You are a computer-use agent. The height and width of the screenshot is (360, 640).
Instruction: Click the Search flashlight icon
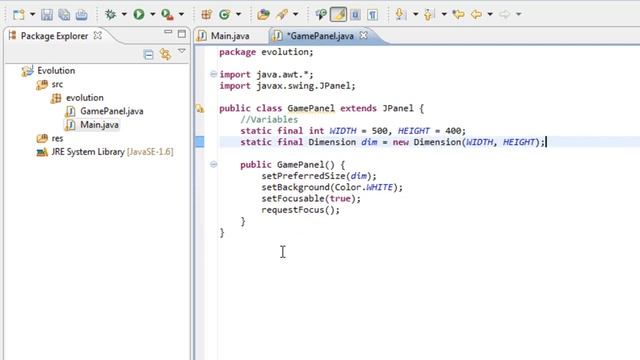point(282,15)
